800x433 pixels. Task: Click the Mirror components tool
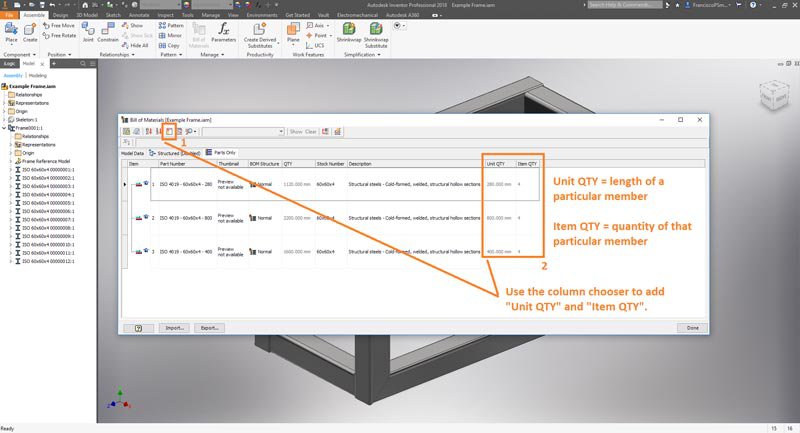(x=170, y=36)
